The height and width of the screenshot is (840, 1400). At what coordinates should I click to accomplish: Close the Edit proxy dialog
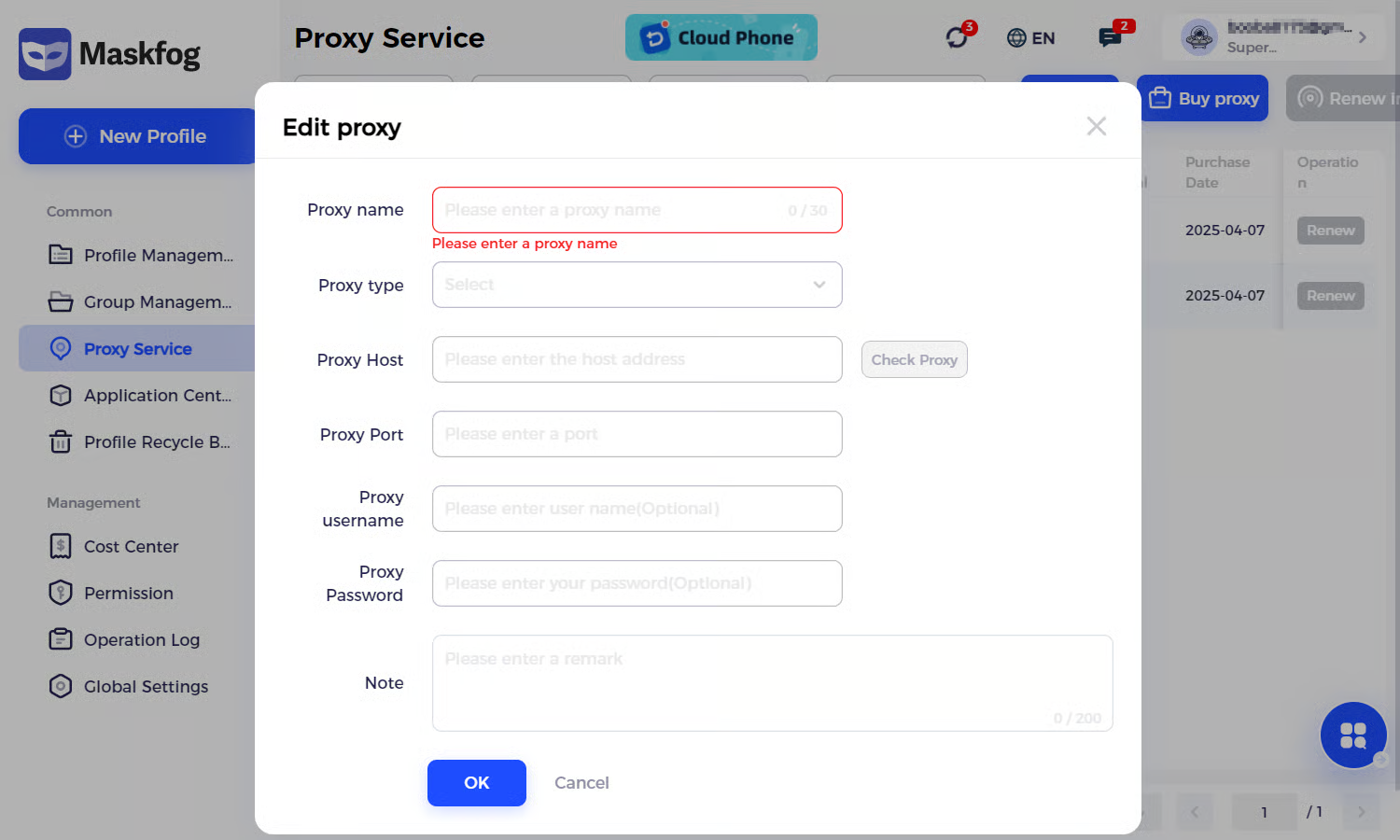click(1097, 126)
